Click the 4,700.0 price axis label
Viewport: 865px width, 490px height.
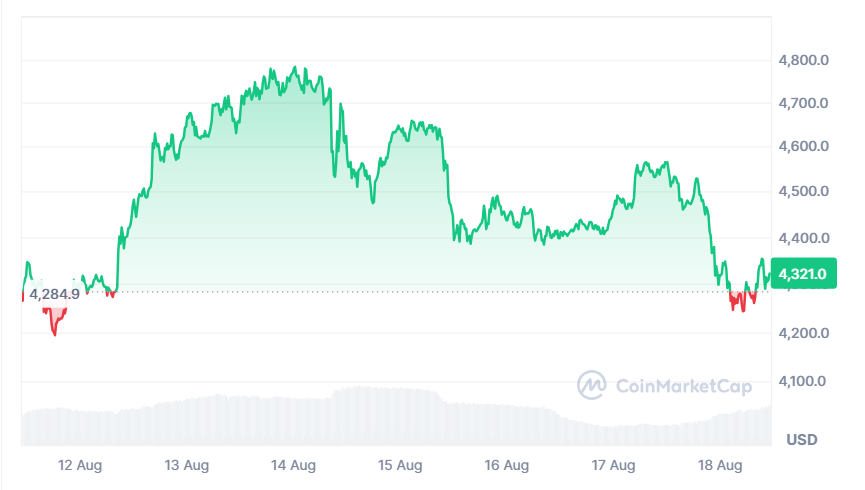(804, 103)
